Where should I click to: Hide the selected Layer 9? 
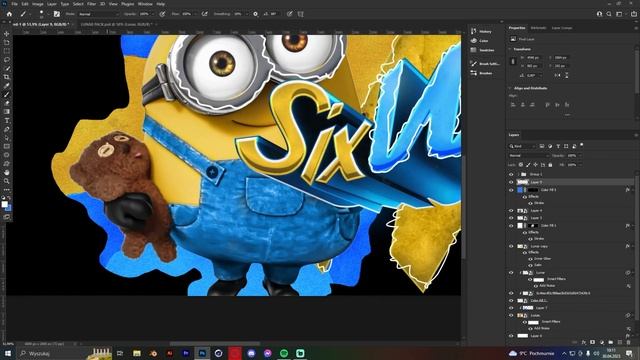(511, 182)
